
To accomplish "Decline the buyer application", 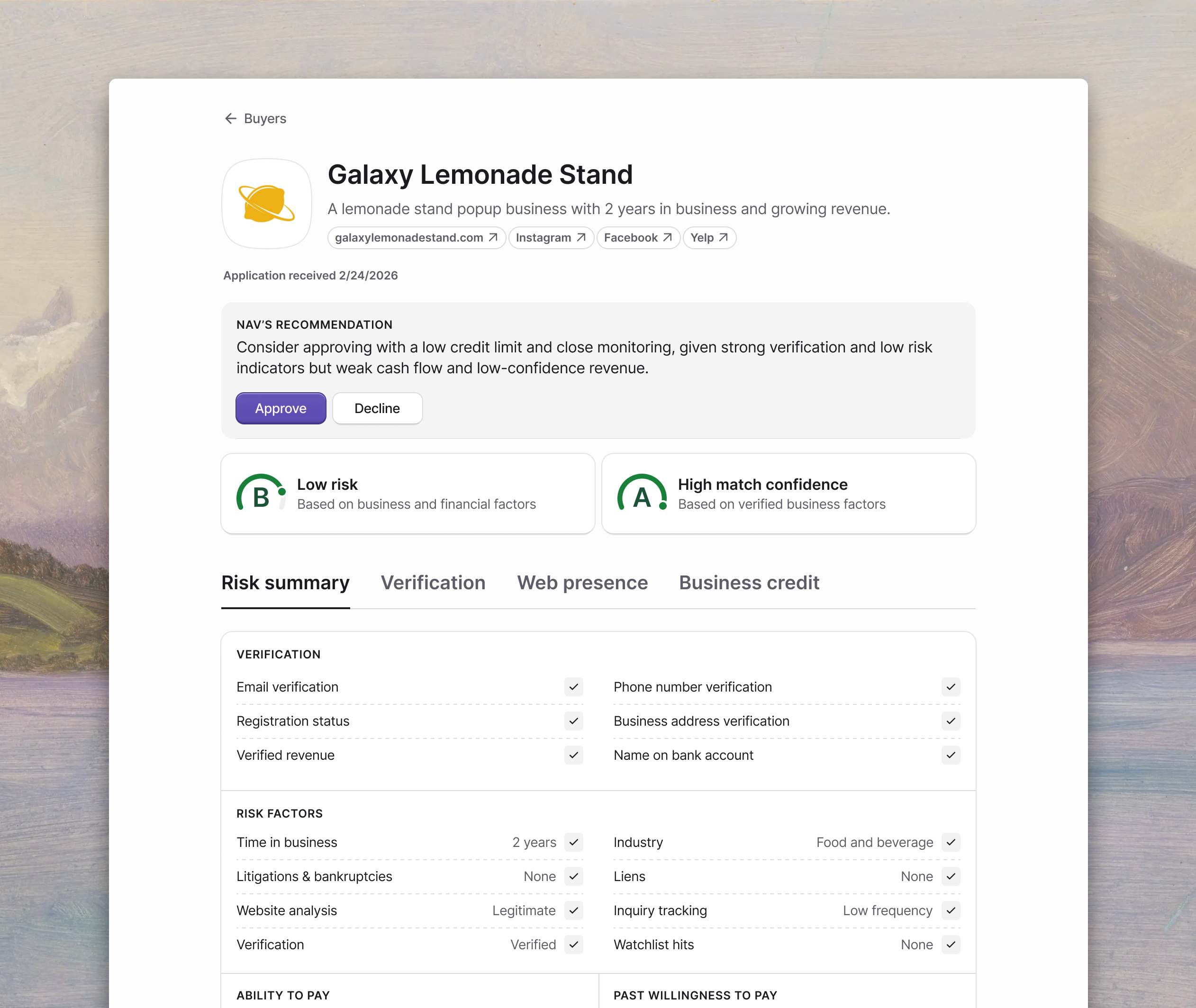I will [x=377, y=408].
